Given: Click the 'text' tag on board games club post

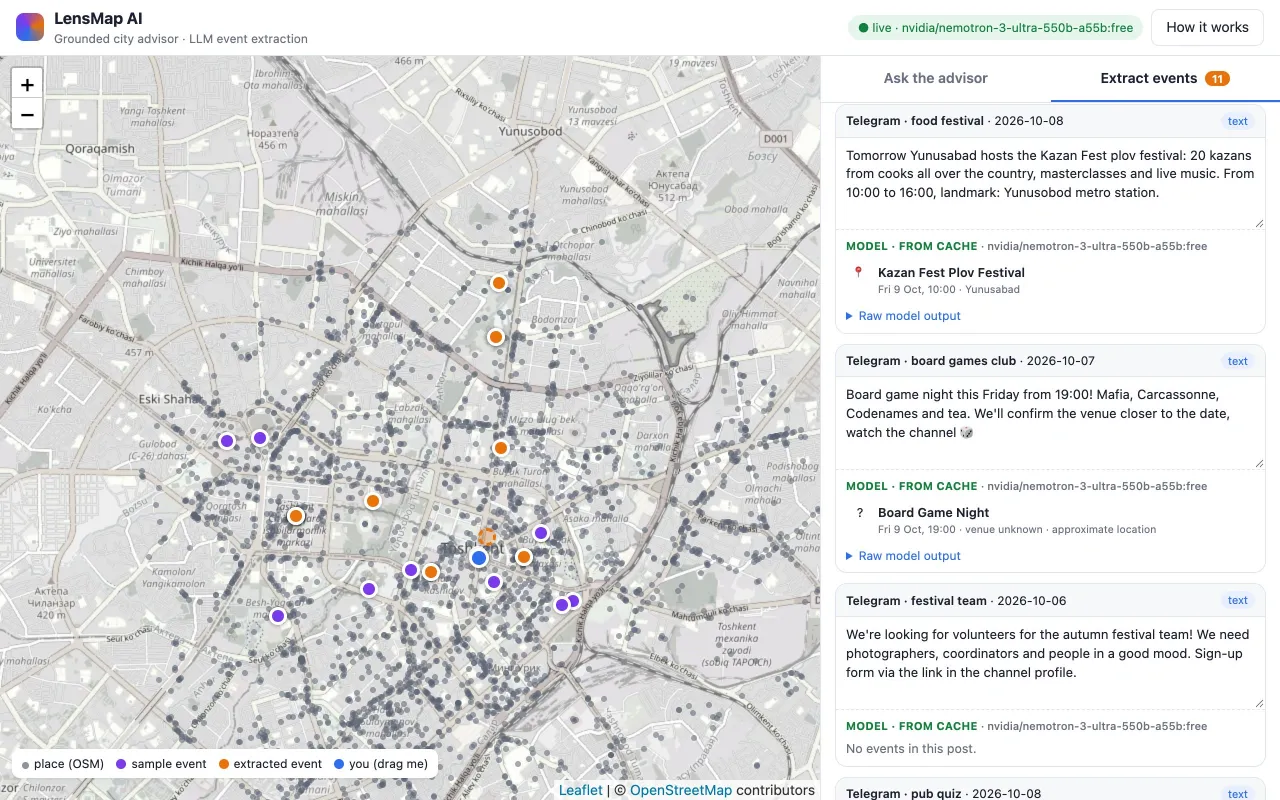Looking at the screenshot, I should pyautogui.click(x=1238, y=361).
